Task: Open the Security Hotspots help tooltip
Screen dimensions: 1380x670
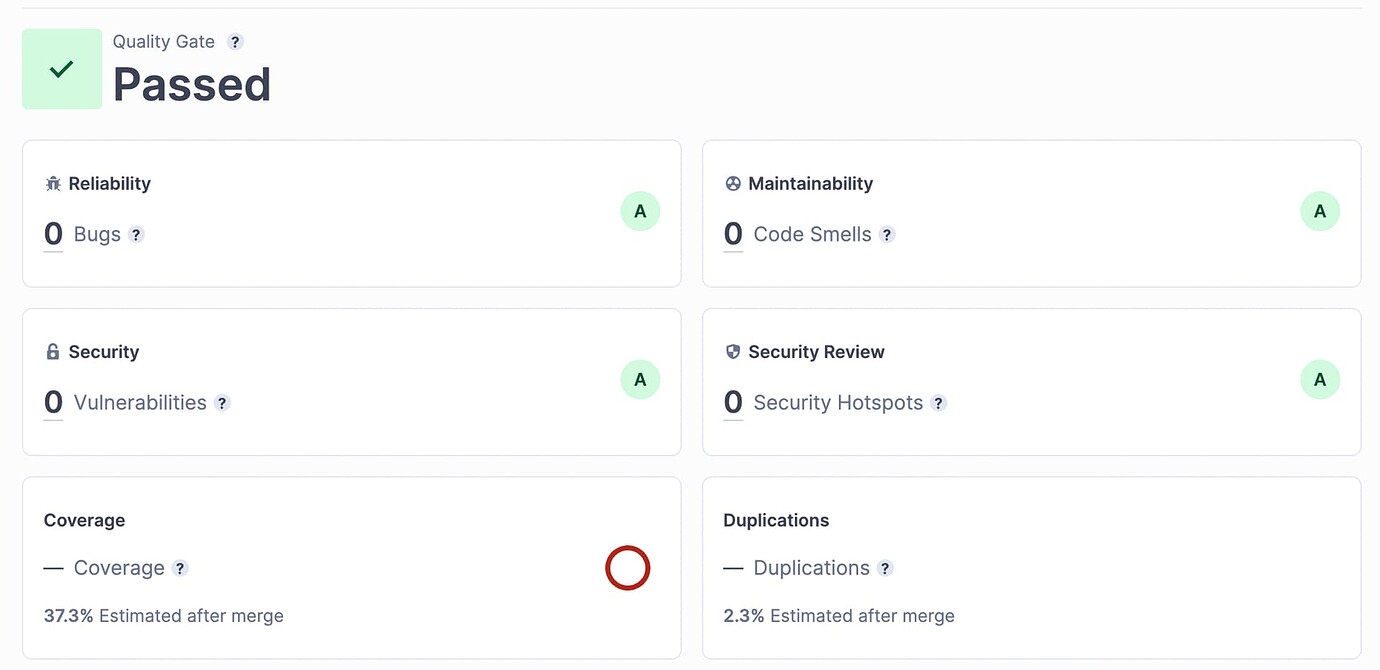Action: click(x=938, y=403)
